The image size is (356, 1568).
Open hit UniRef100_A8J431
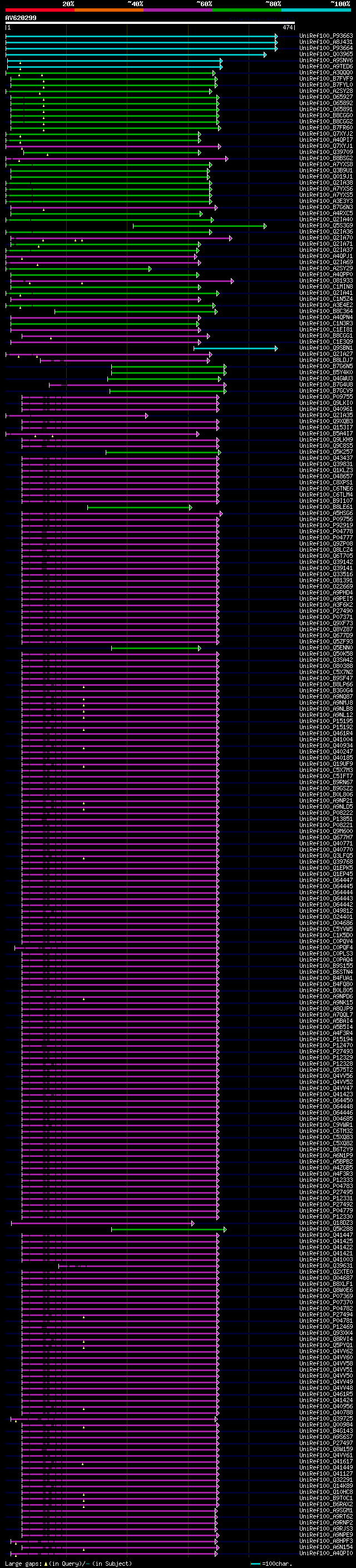coord(326,42)
